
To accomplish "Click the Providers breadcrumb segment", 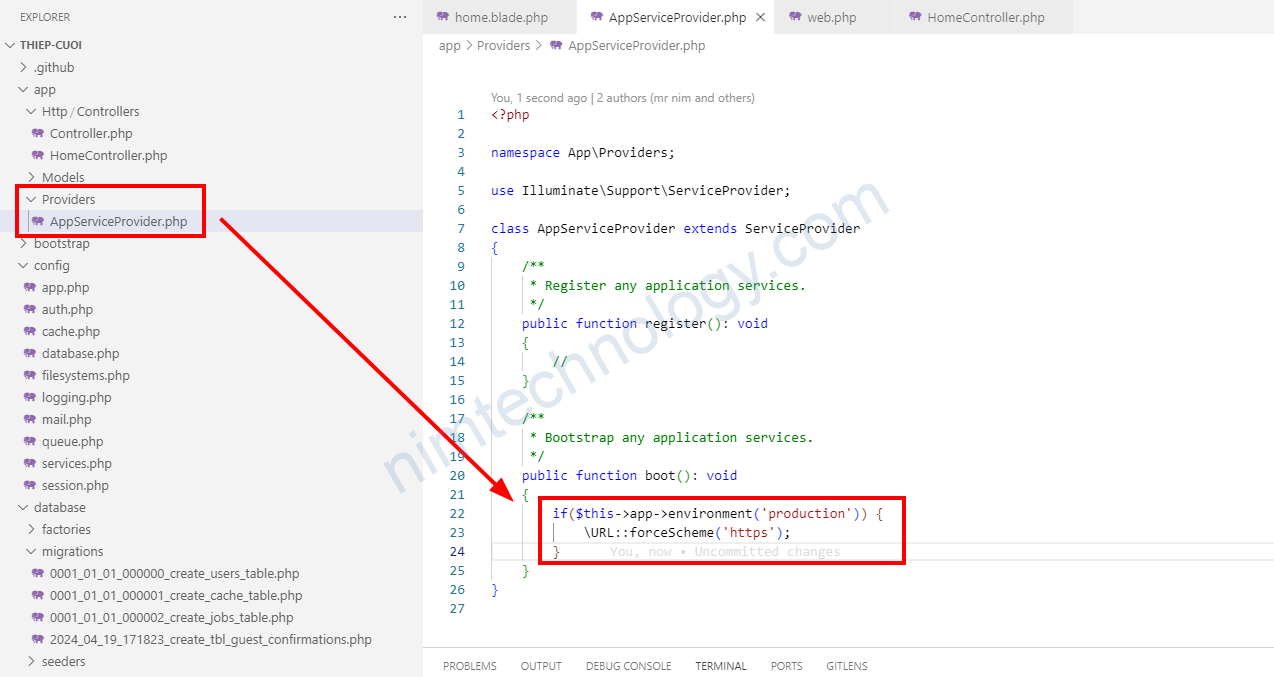I will click(x=503, y=45).
